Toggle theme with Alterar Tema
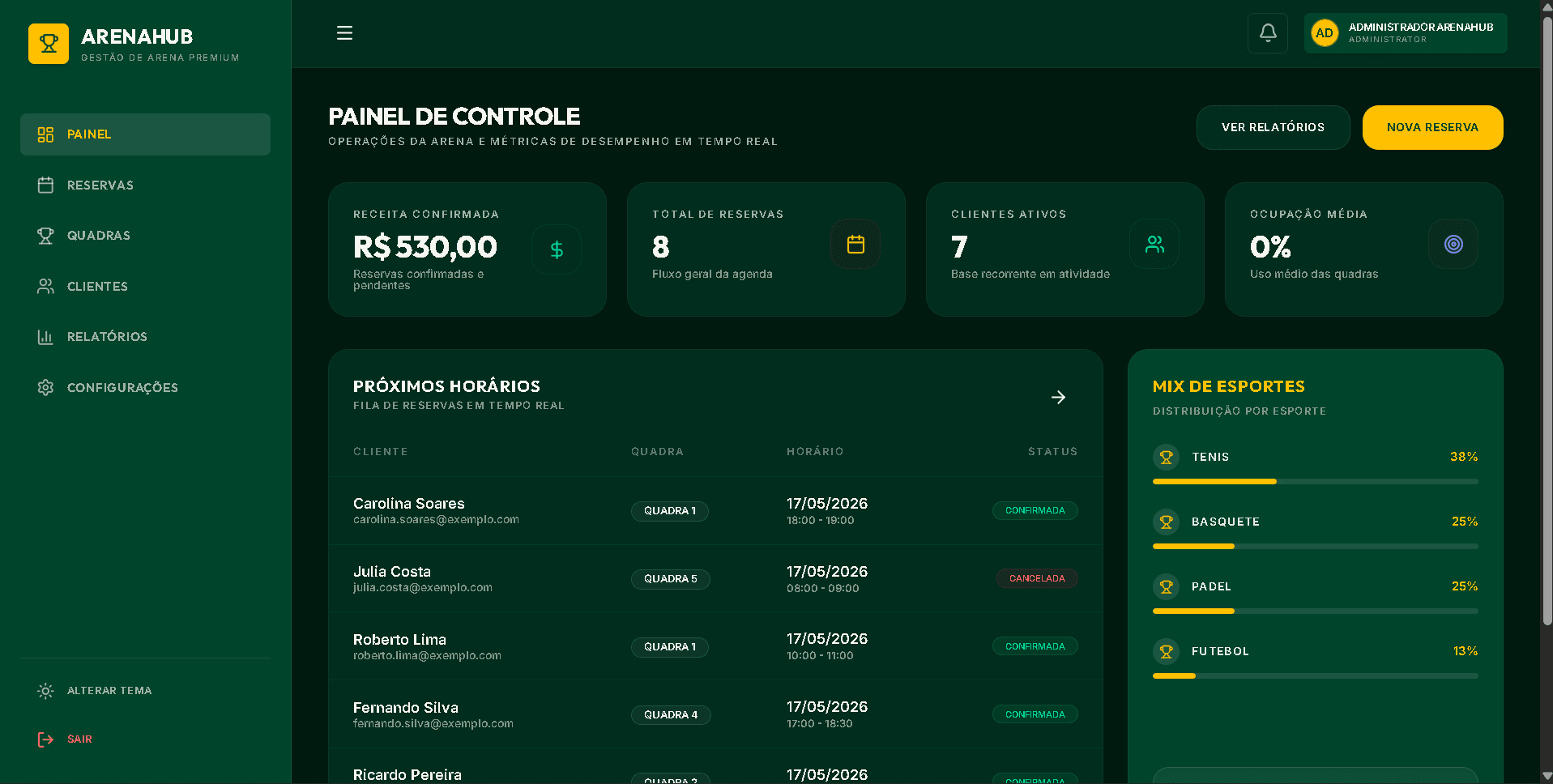 click(145, 691)
